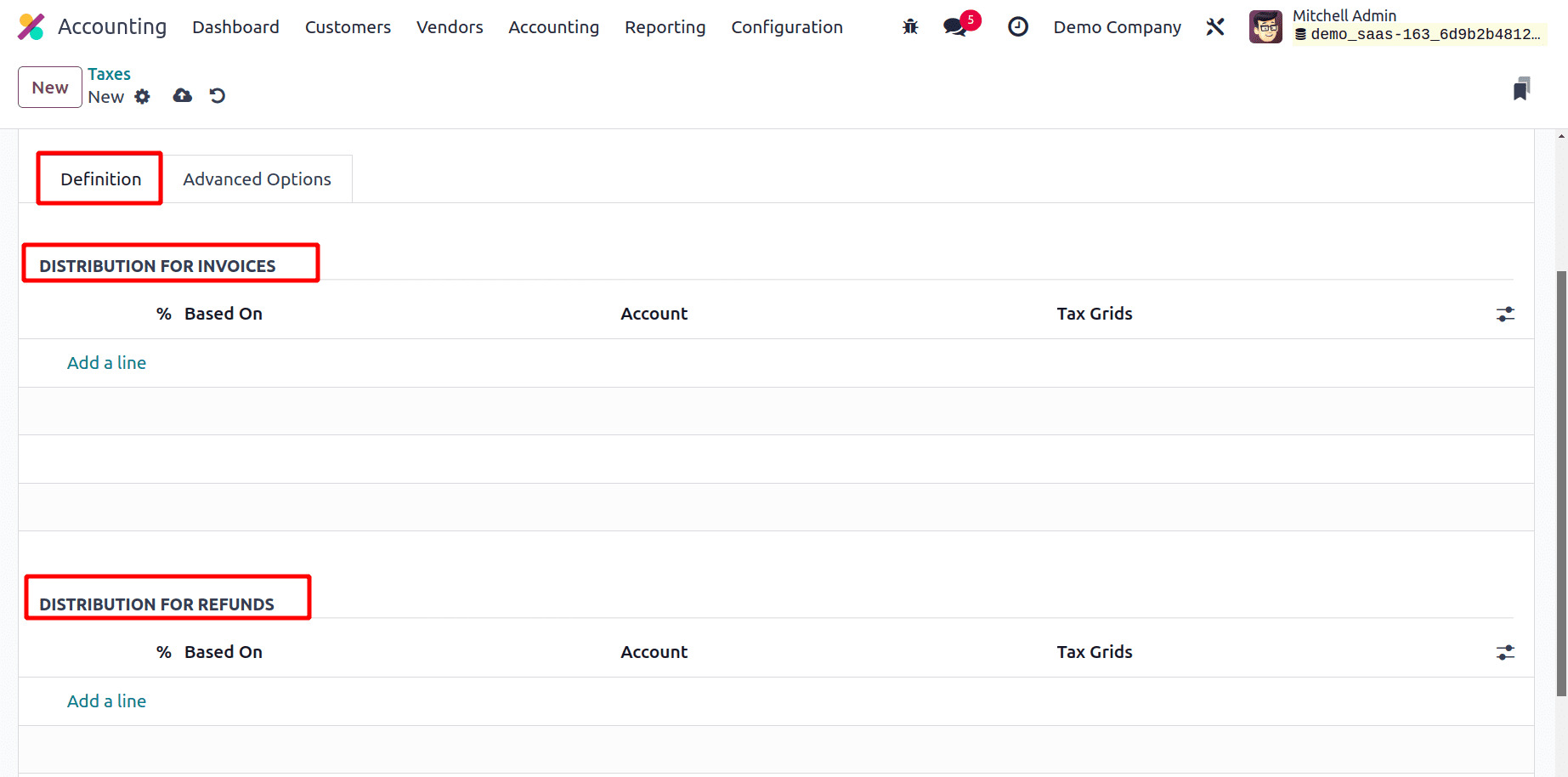Open the gear actions menu beside New
The width and height of the screenshot is (1568, 777).
click(x=143, y=97)
